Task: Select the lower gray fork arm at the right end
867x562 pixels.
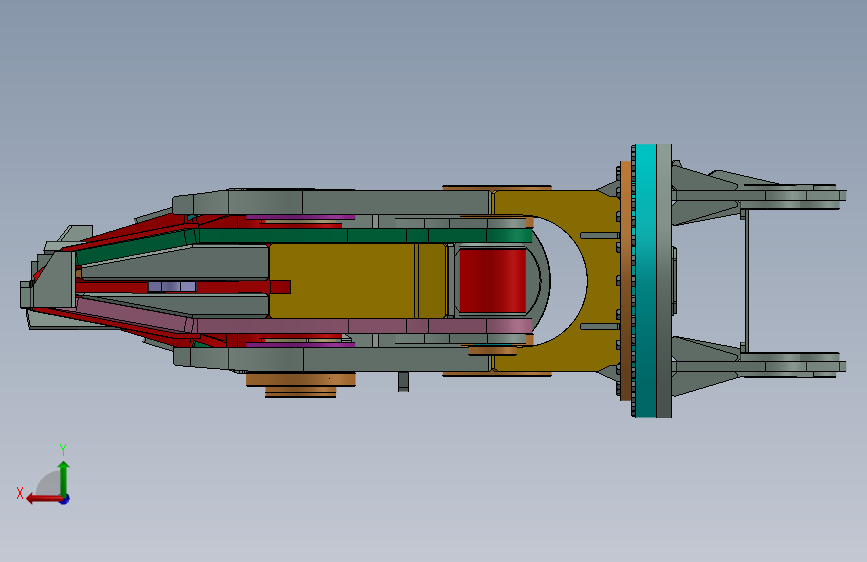Action: coord(759,366)
